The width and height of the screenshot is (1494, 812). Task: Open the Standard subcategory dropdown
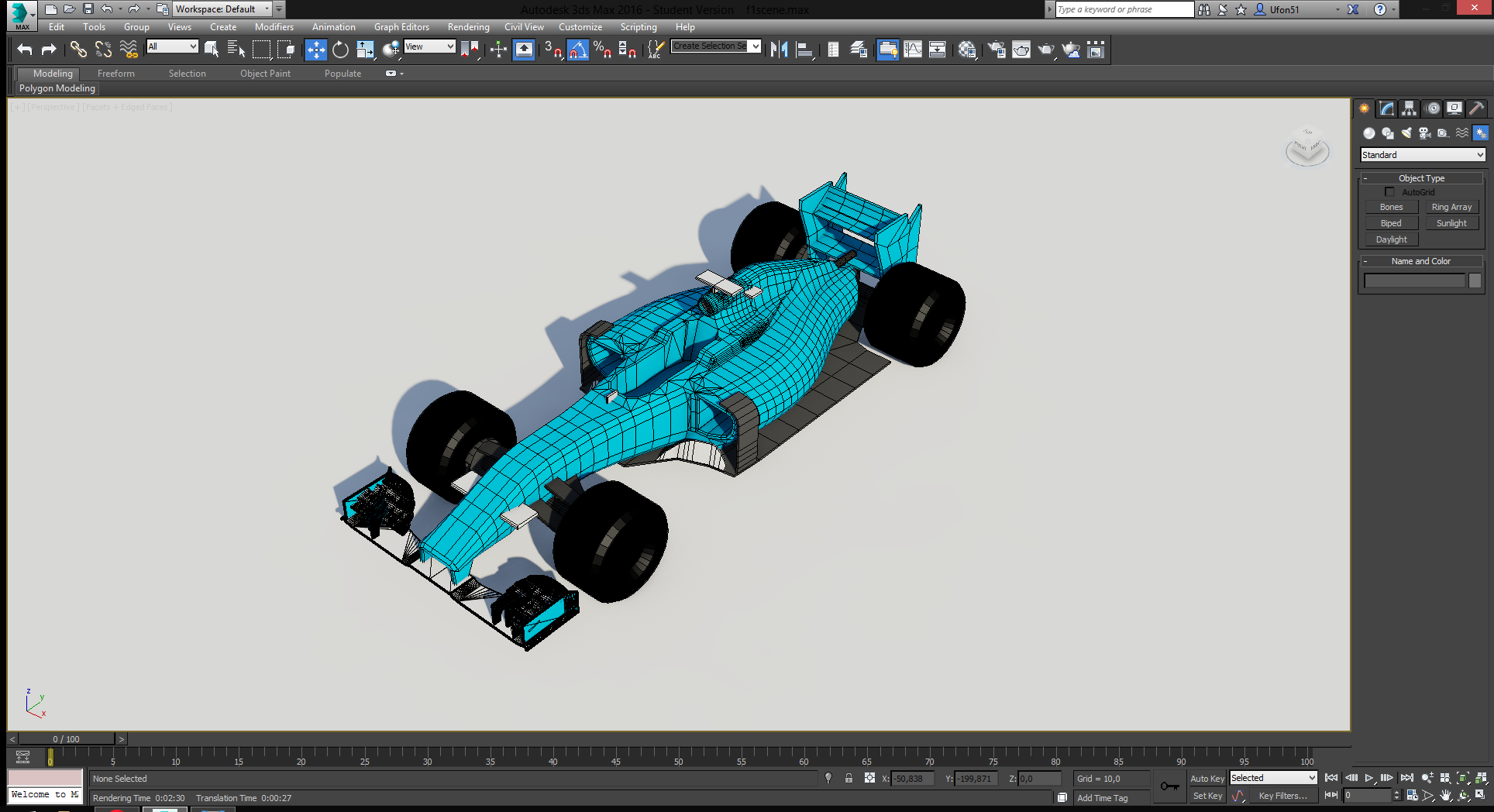click(x=1423, y=155)
